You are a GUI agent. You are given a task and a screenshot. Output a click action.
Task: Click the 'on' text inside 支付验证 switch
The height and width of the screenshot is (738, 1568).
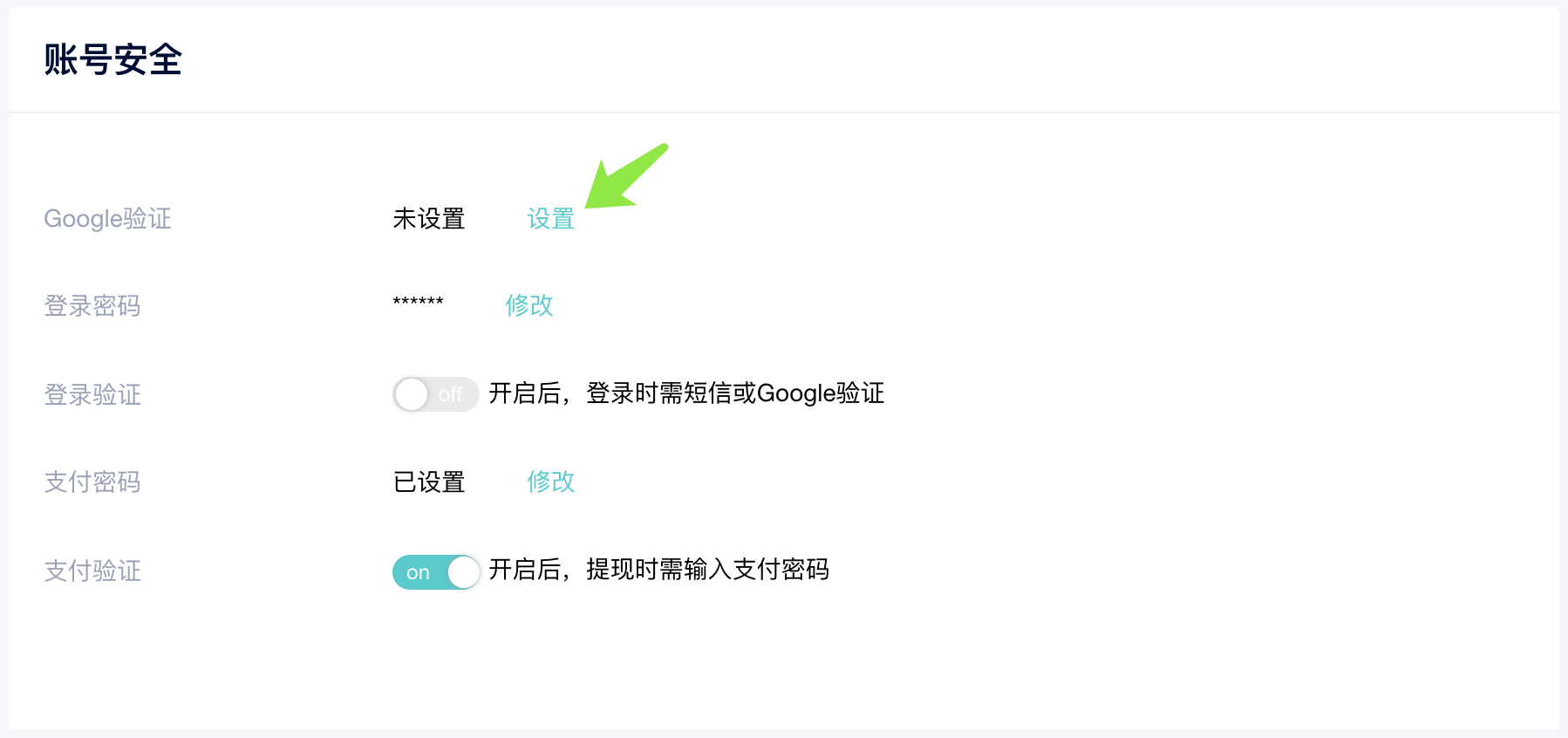418,573
